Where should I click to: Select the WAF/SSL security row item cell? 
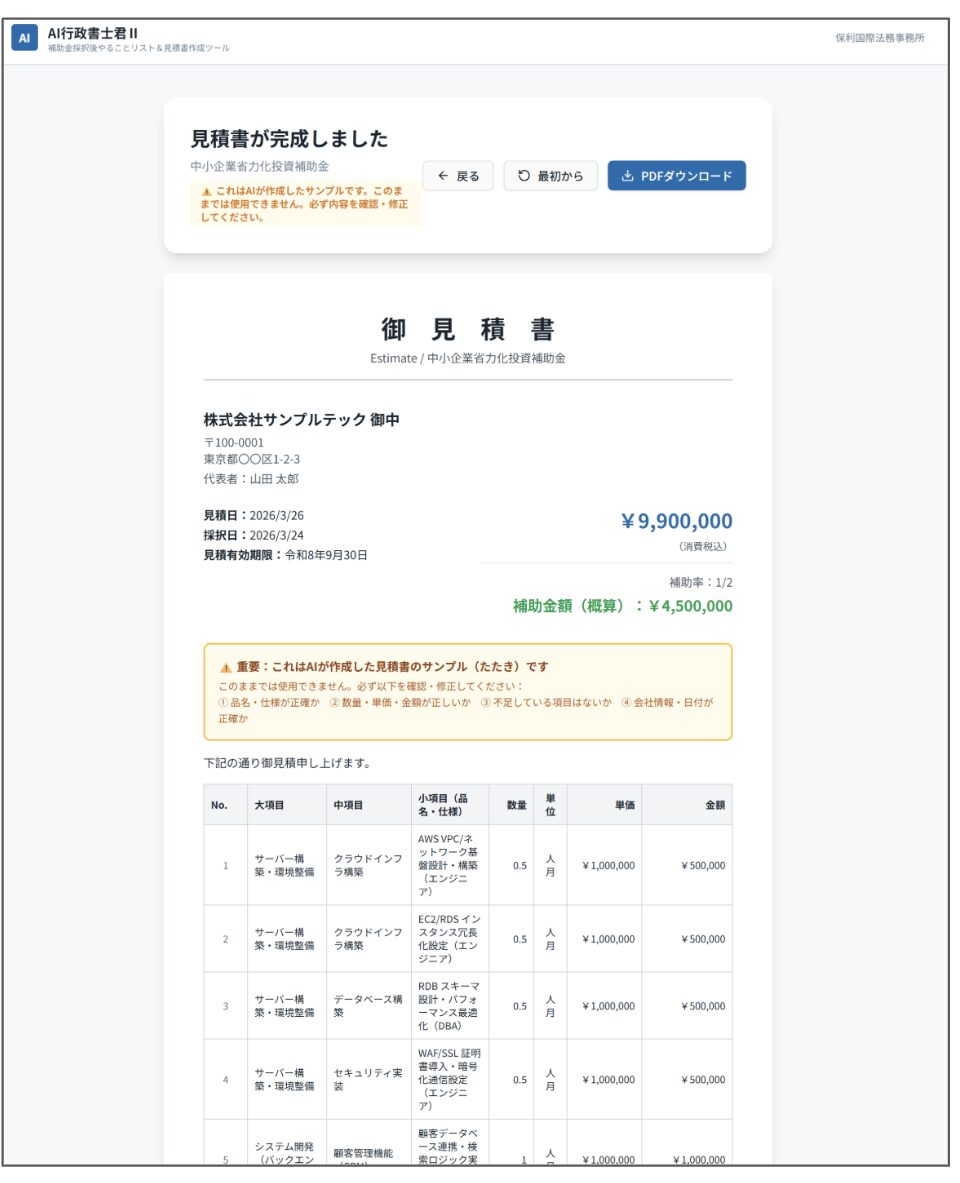pos(449,1080)
